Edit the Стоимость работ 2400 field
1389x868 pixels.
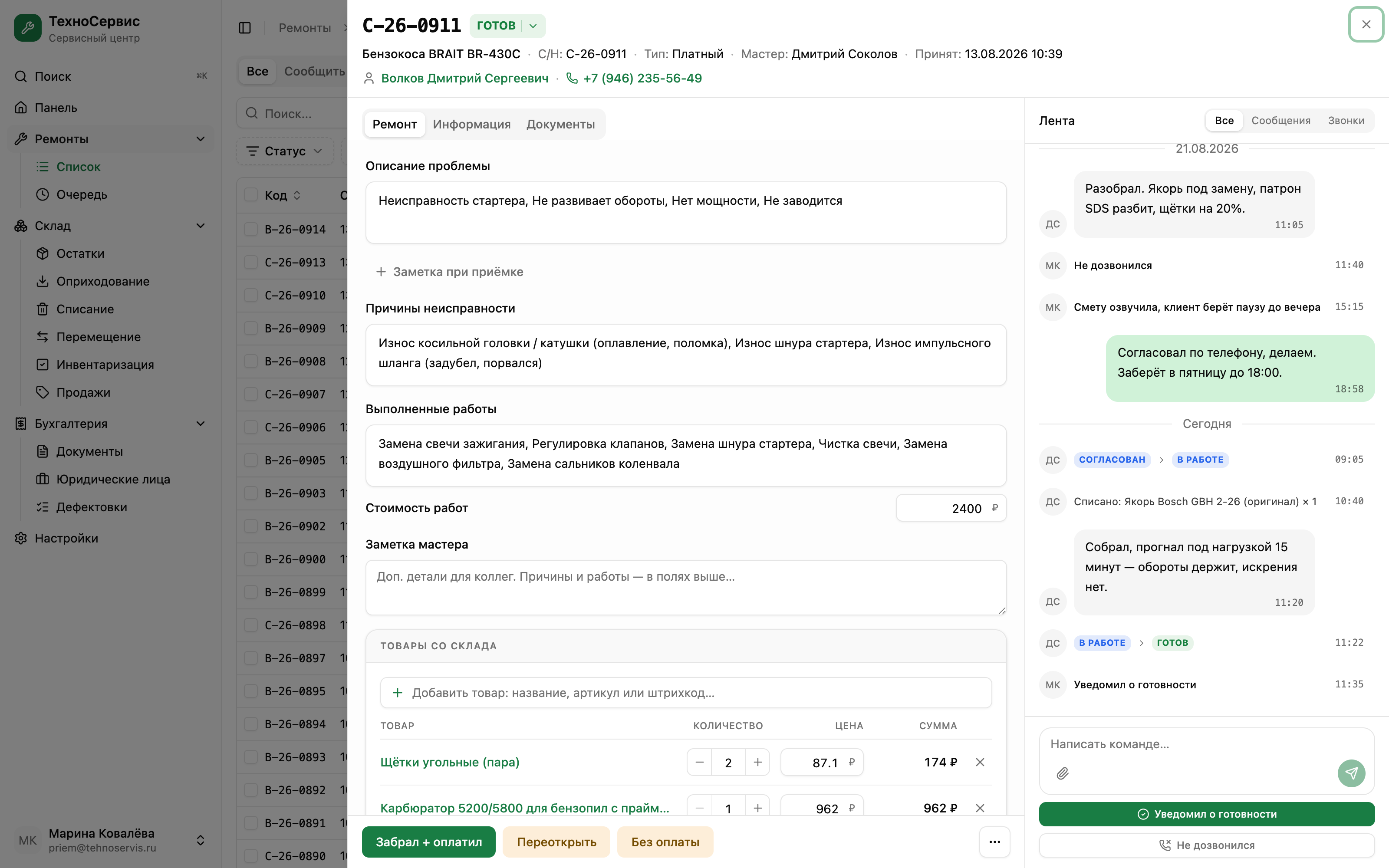tap(951, 508)
